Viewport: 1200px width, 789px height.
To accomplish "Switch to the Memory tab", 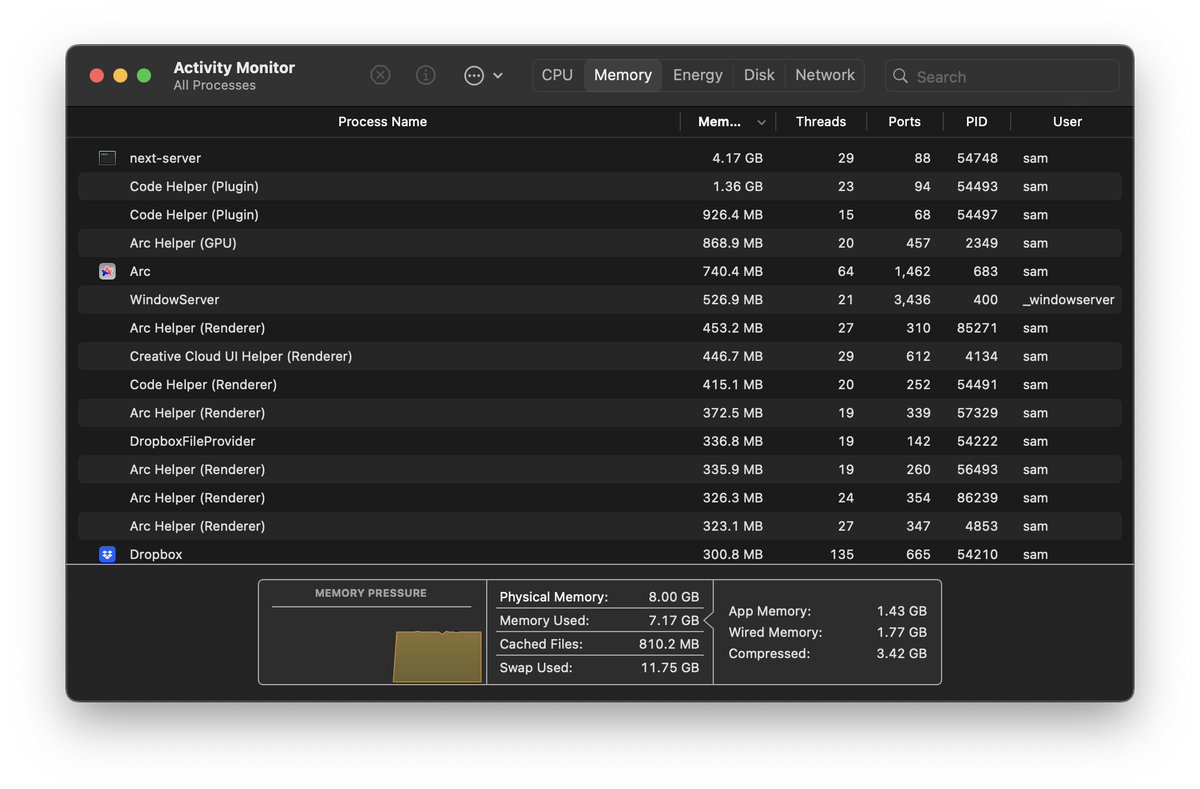I will coord(623,75).
